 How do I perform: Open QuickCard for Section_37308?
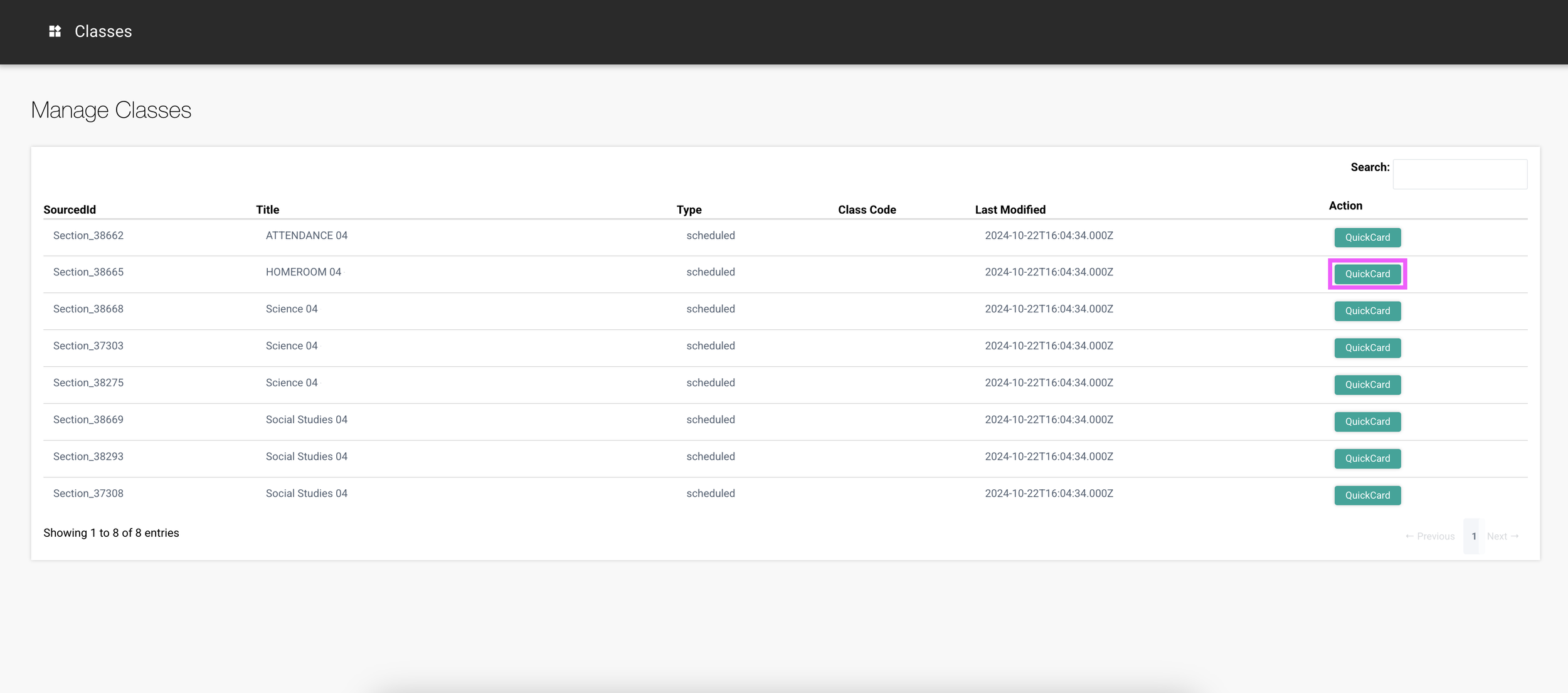[1367, 495]
